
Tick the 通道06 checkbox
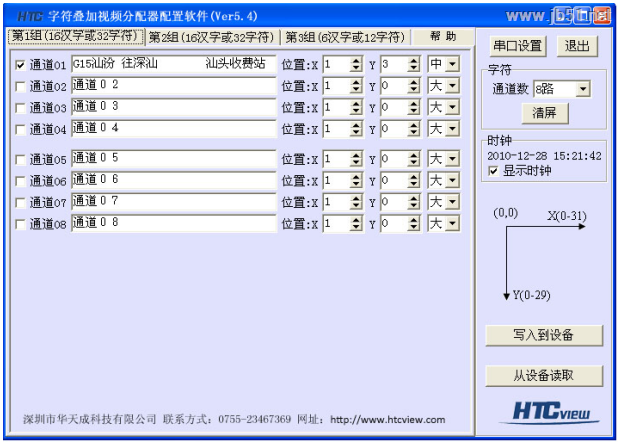20,181
